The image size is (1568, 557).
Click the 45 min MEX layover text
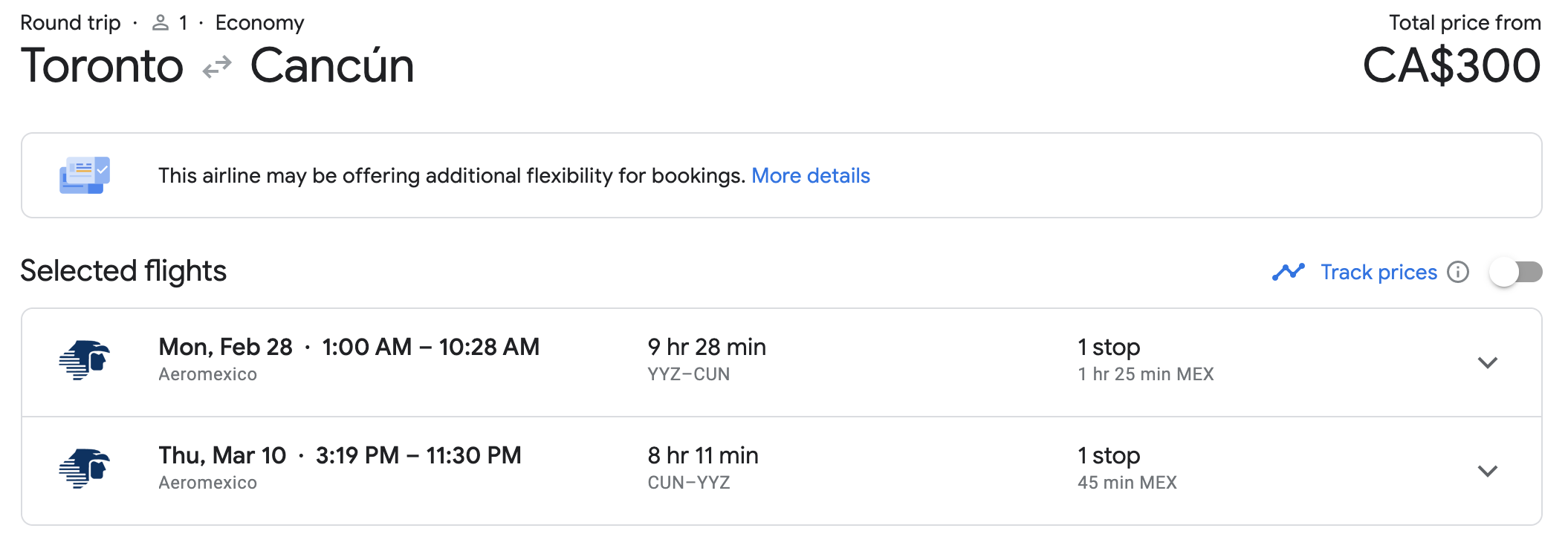(1127, 483)
